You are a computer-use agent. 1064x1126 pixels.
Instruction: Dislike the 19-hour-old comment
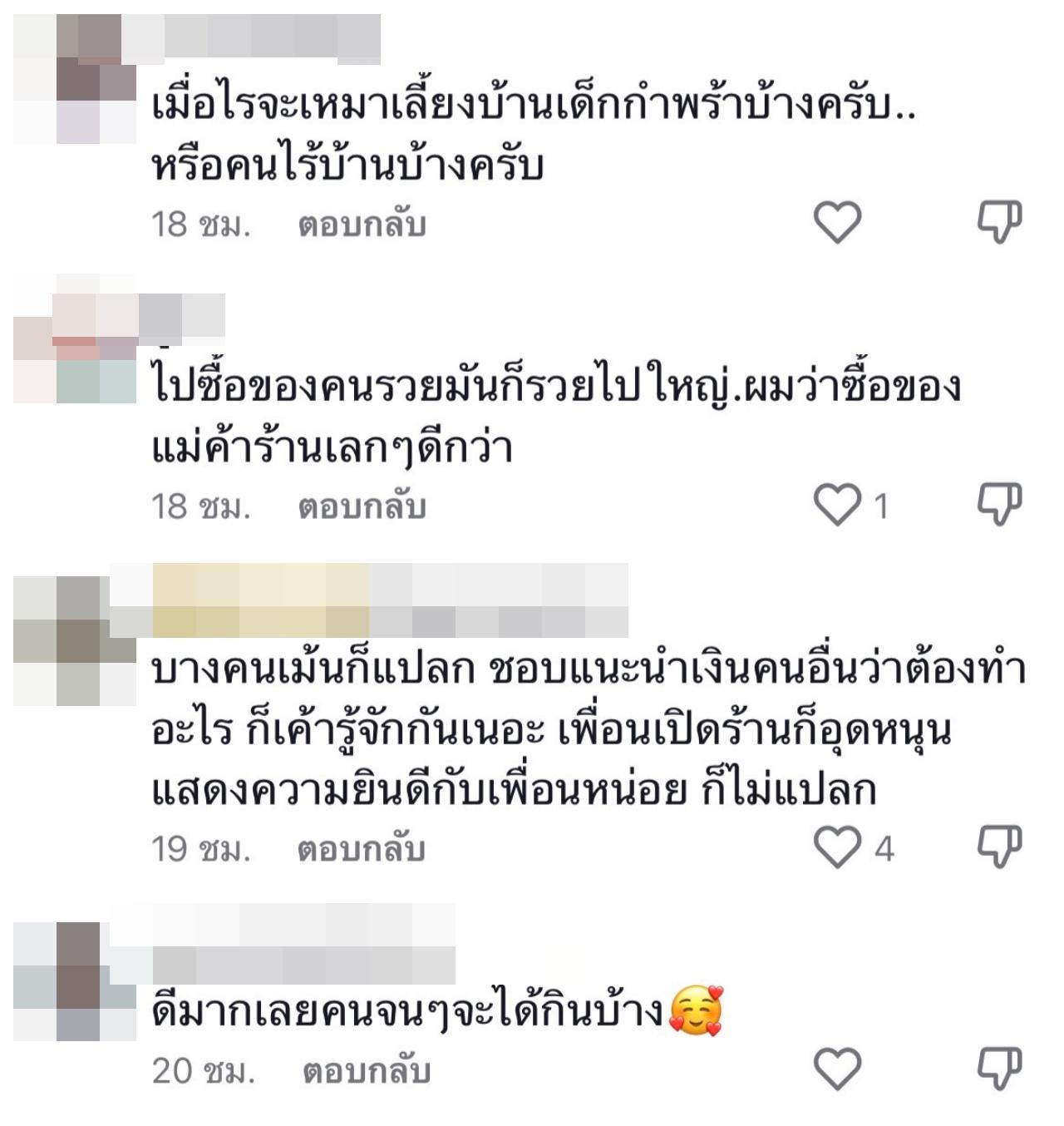coord(999,847)
